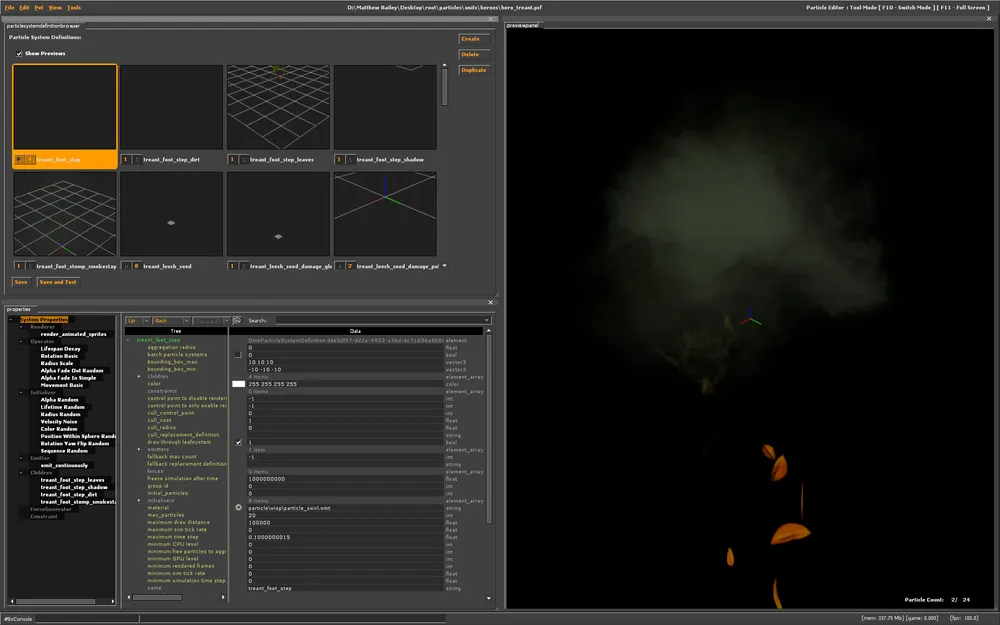Open the File menu
Image resolution: width=1000 pixels, height=625 pixels.
point(9,7)
